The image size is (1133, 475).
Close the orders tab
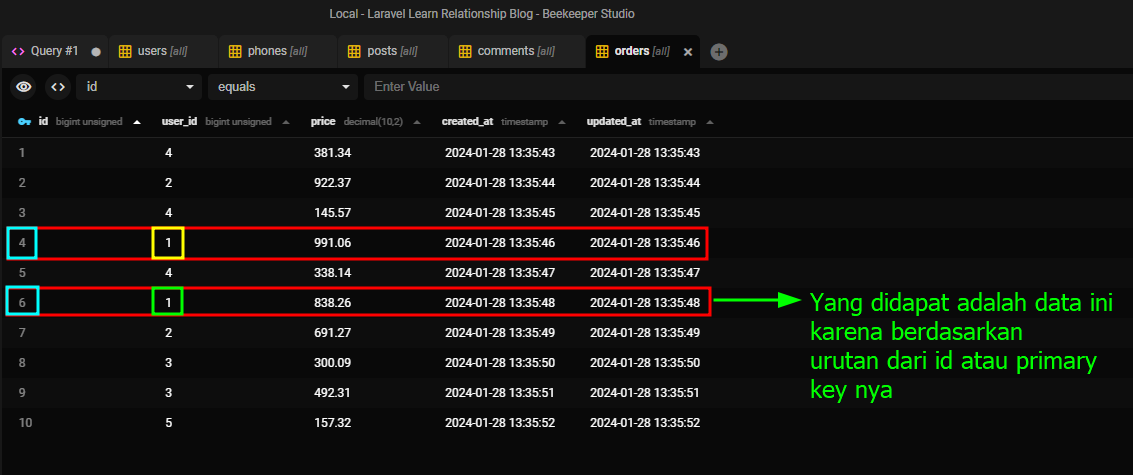click(x=688, y=52)
